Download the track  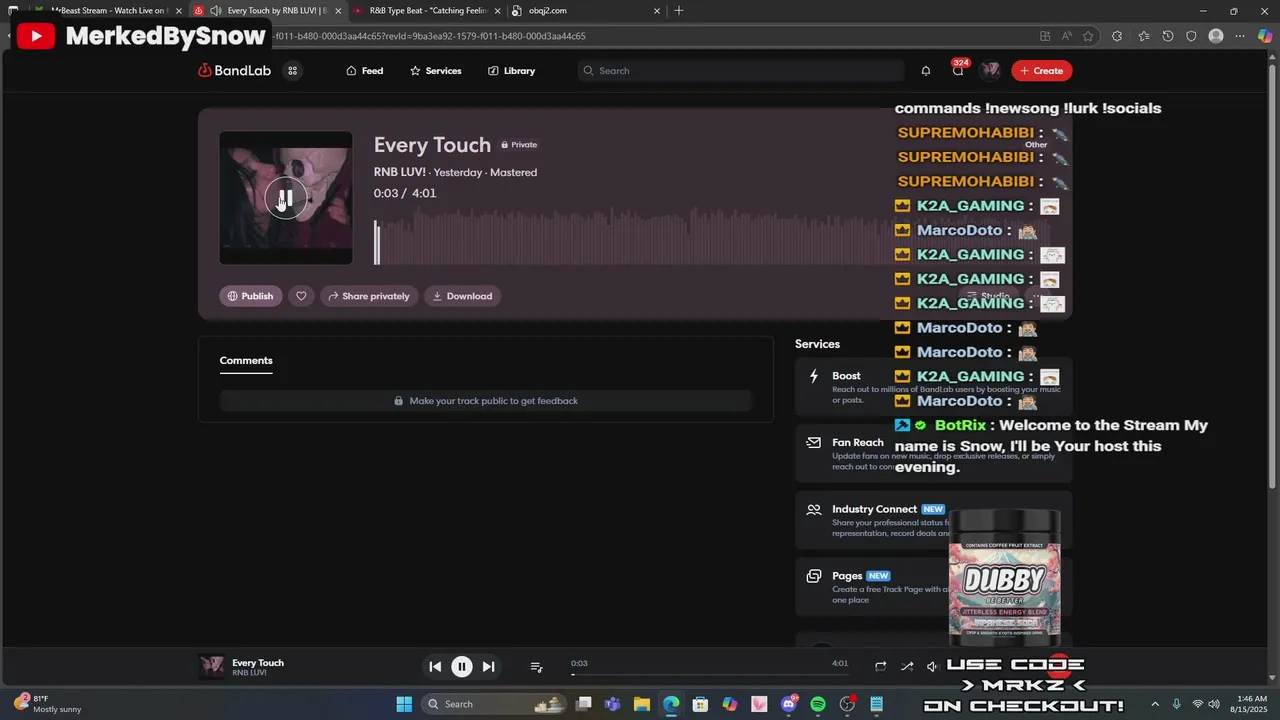[x=462, y=296]
